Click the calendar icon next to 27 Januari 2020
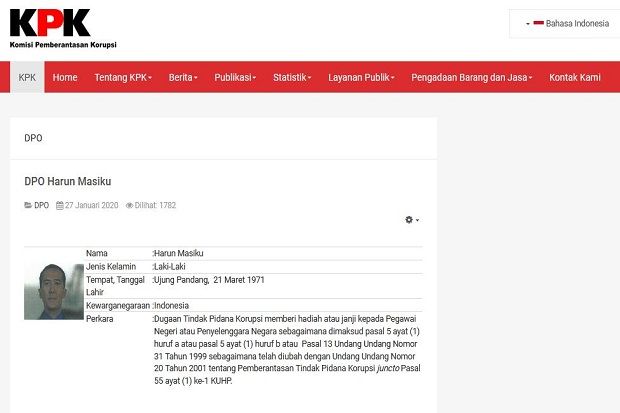The image size is (620, 413). click(60, 205)
